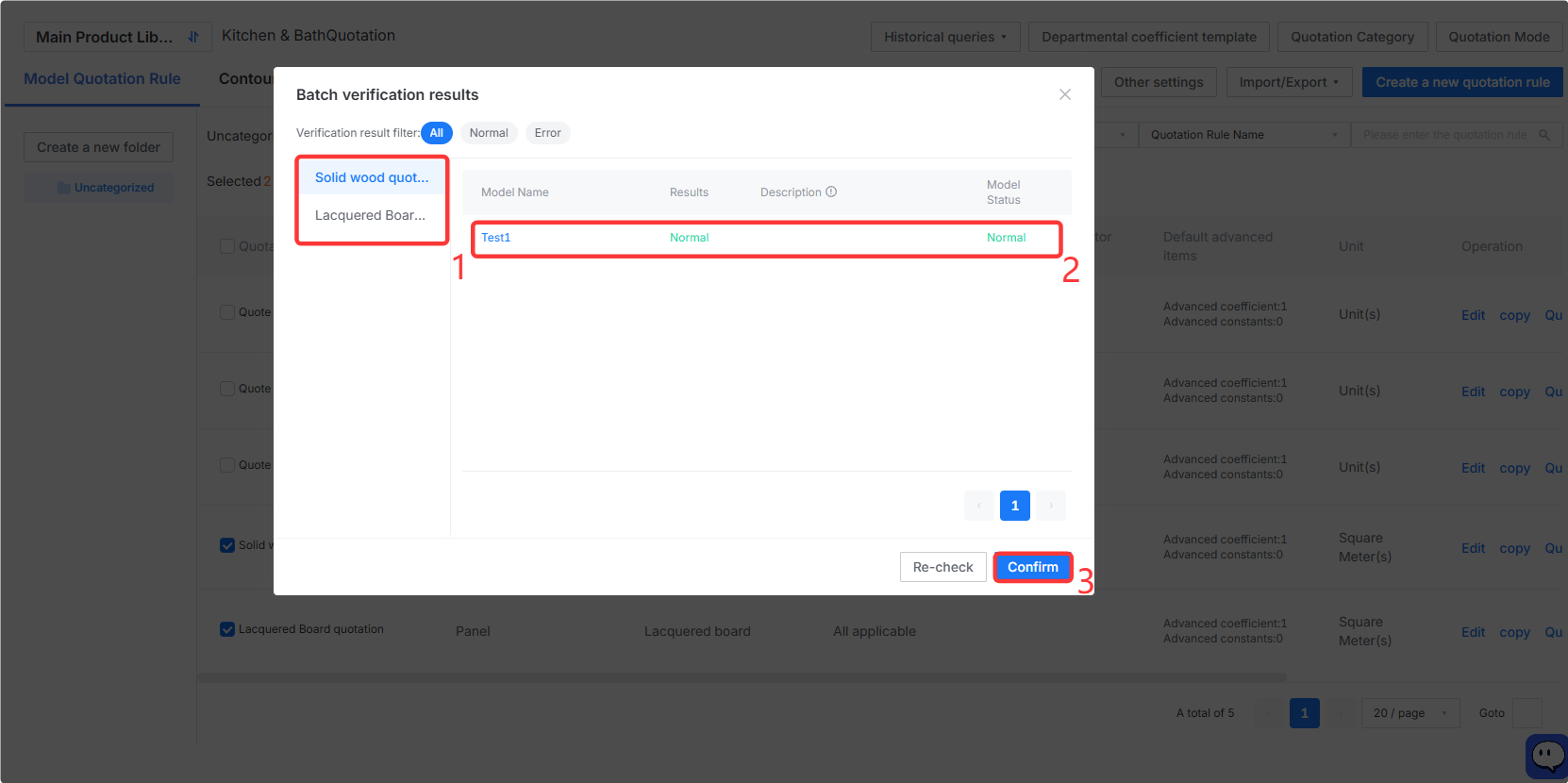Screen dimensions: 1568x783
Task: Open the chat assistant icon
Action: pyautogui.click(x=1547, y=756)
